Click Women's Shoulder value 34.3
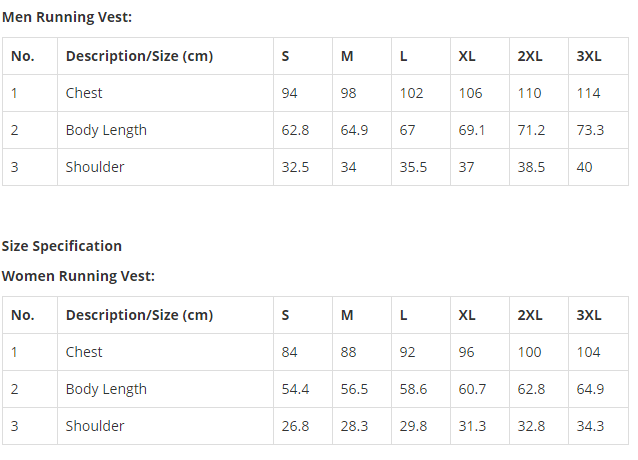The width and height of the screenshot is (638, 460). click(590, 426)
